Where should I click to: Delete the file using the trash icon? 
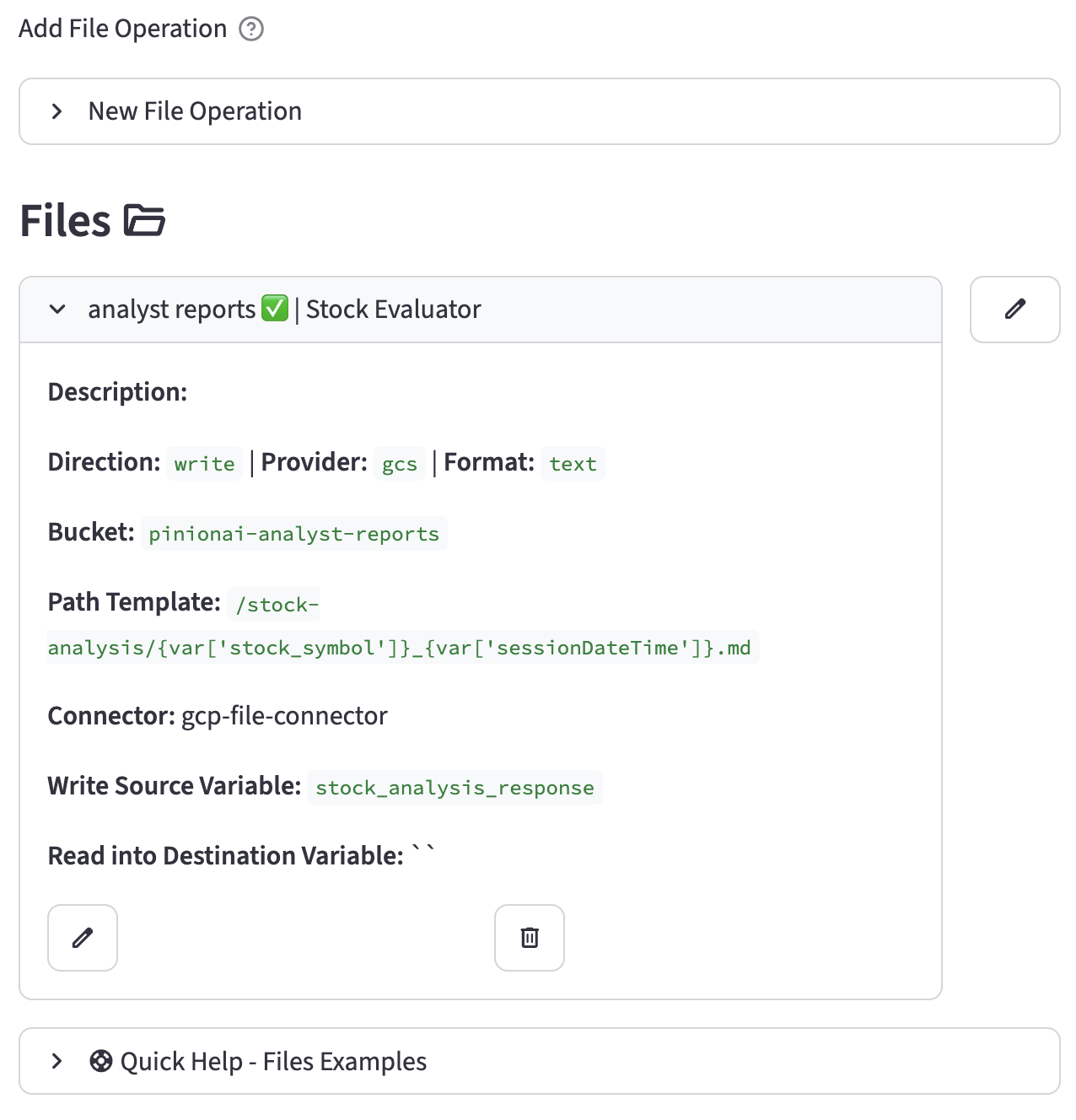click(530, 938)
